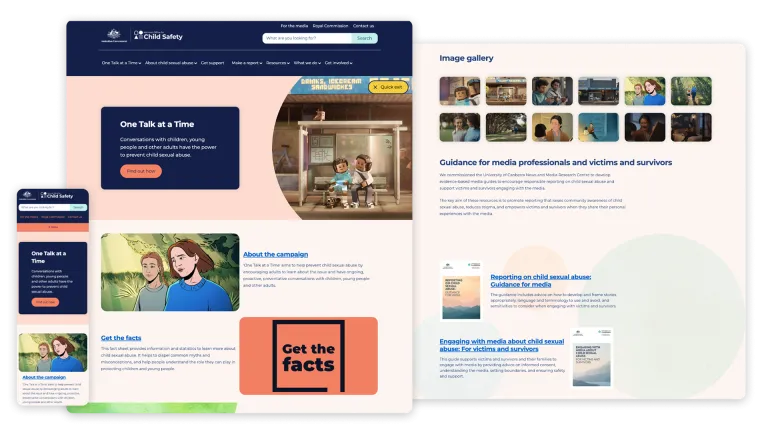Click the desktop Search button
Screen dimensions: 768x432
tap(364, 38)
